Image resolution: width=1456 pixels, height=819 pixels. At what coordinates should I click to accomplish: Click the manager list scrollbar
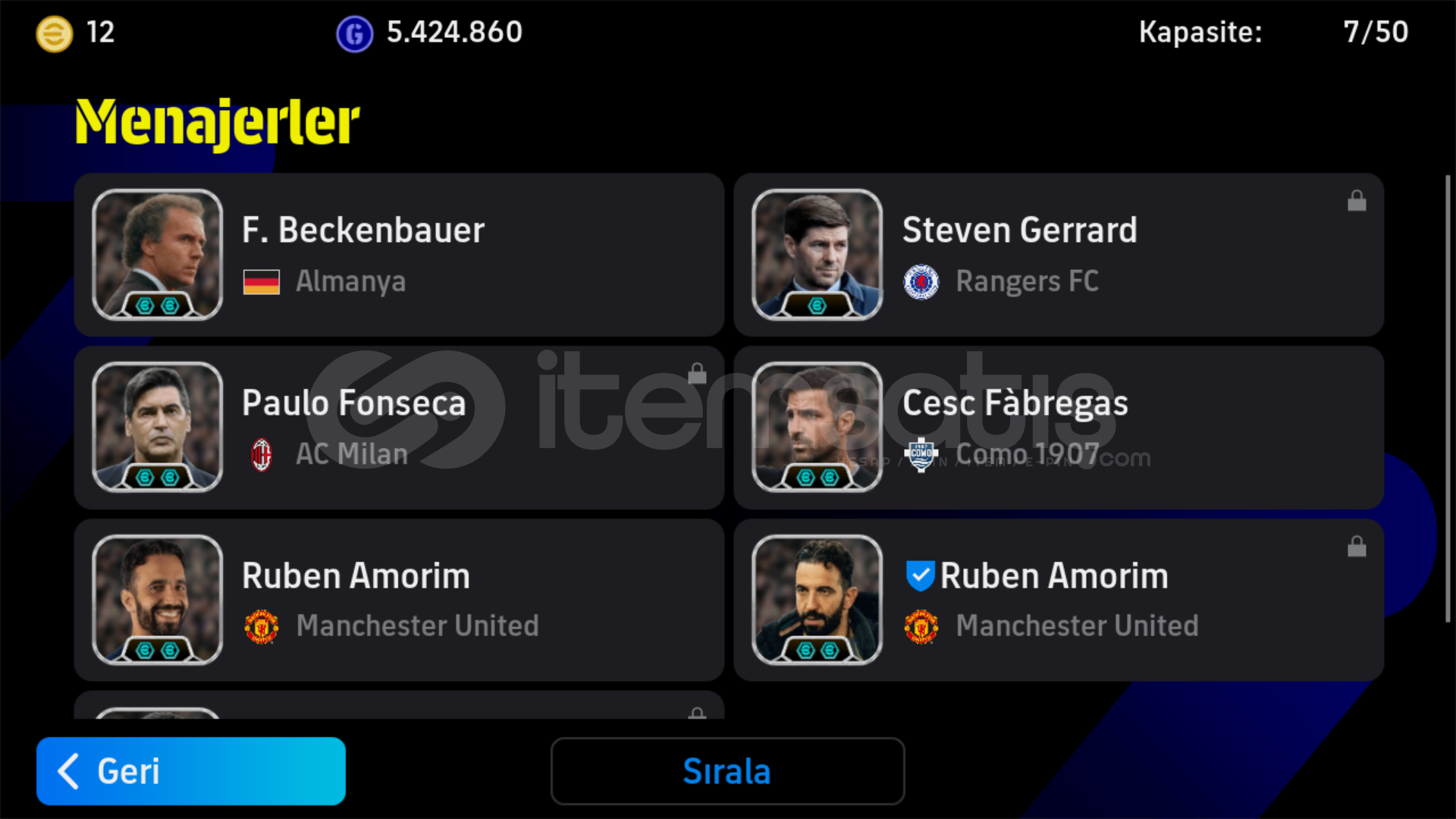1448,398
